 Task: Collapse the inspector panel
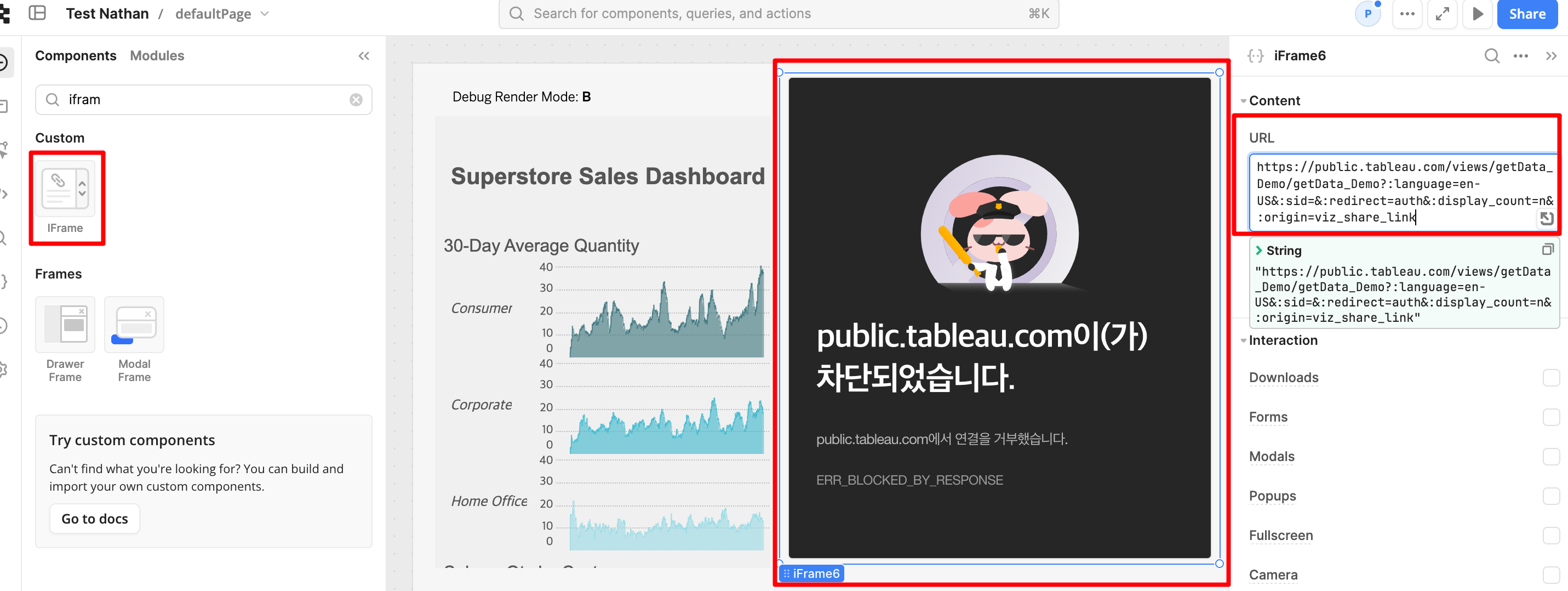click(1551, 56)
